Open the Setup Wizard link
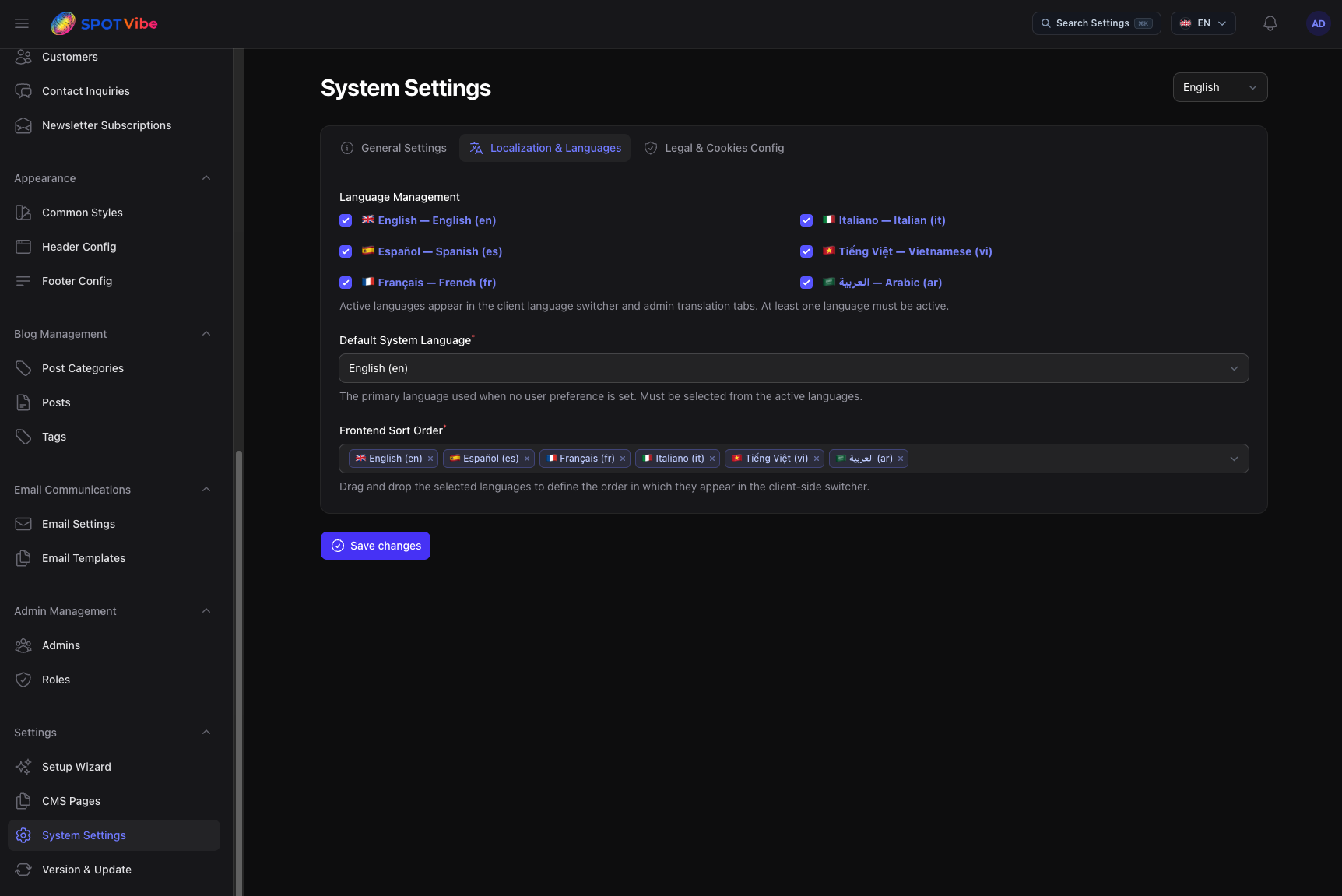 114,767
